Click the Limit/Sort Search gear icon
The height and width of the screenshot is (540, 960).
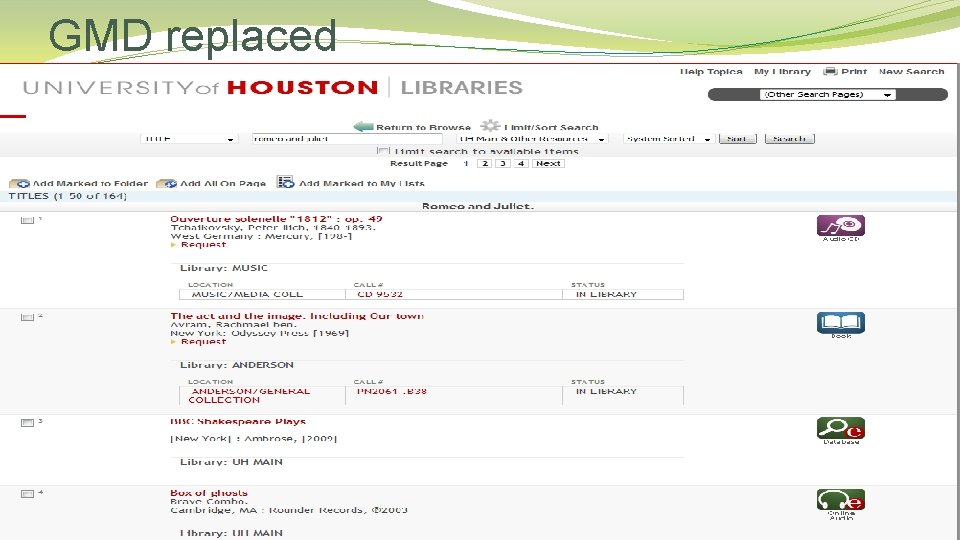point(490,126)
